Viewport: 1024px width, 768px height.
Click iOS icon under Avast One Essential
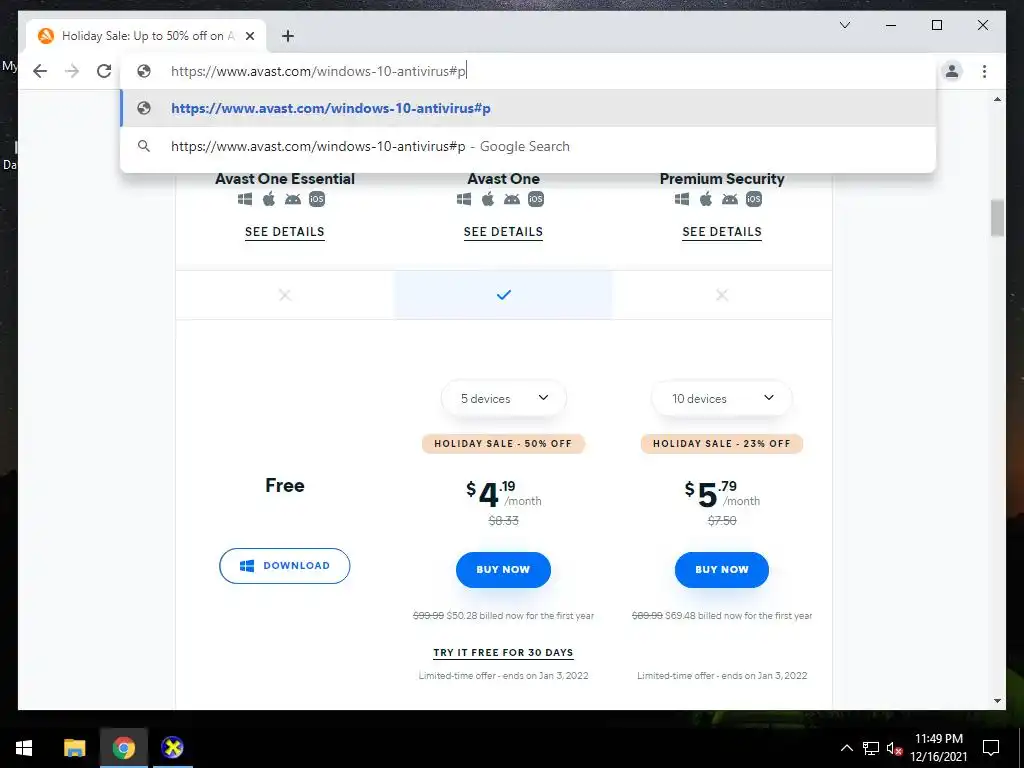[x=317, y=199]
